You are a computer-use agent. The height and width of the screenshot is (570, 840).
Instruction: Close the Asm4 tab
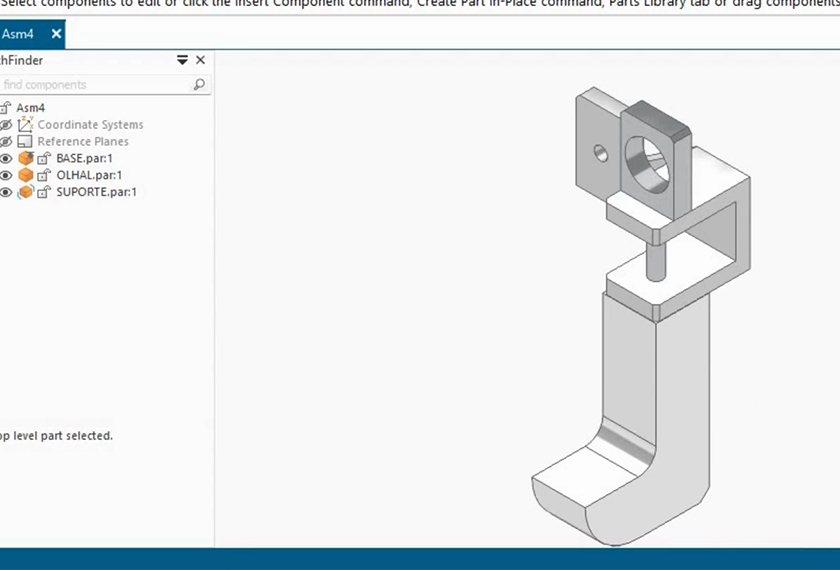pos(56,34)
